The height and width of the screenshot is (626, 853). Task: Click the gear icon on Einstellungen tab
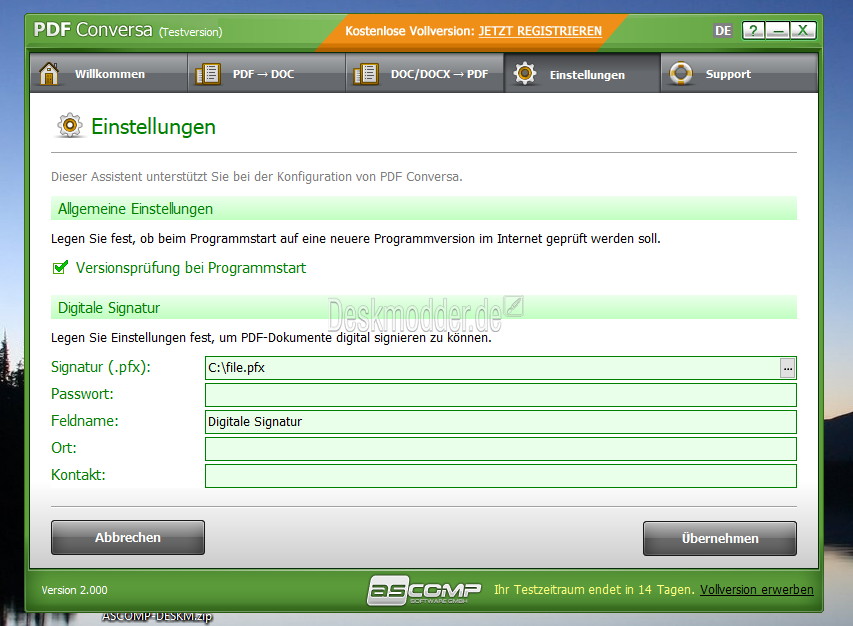525,73
